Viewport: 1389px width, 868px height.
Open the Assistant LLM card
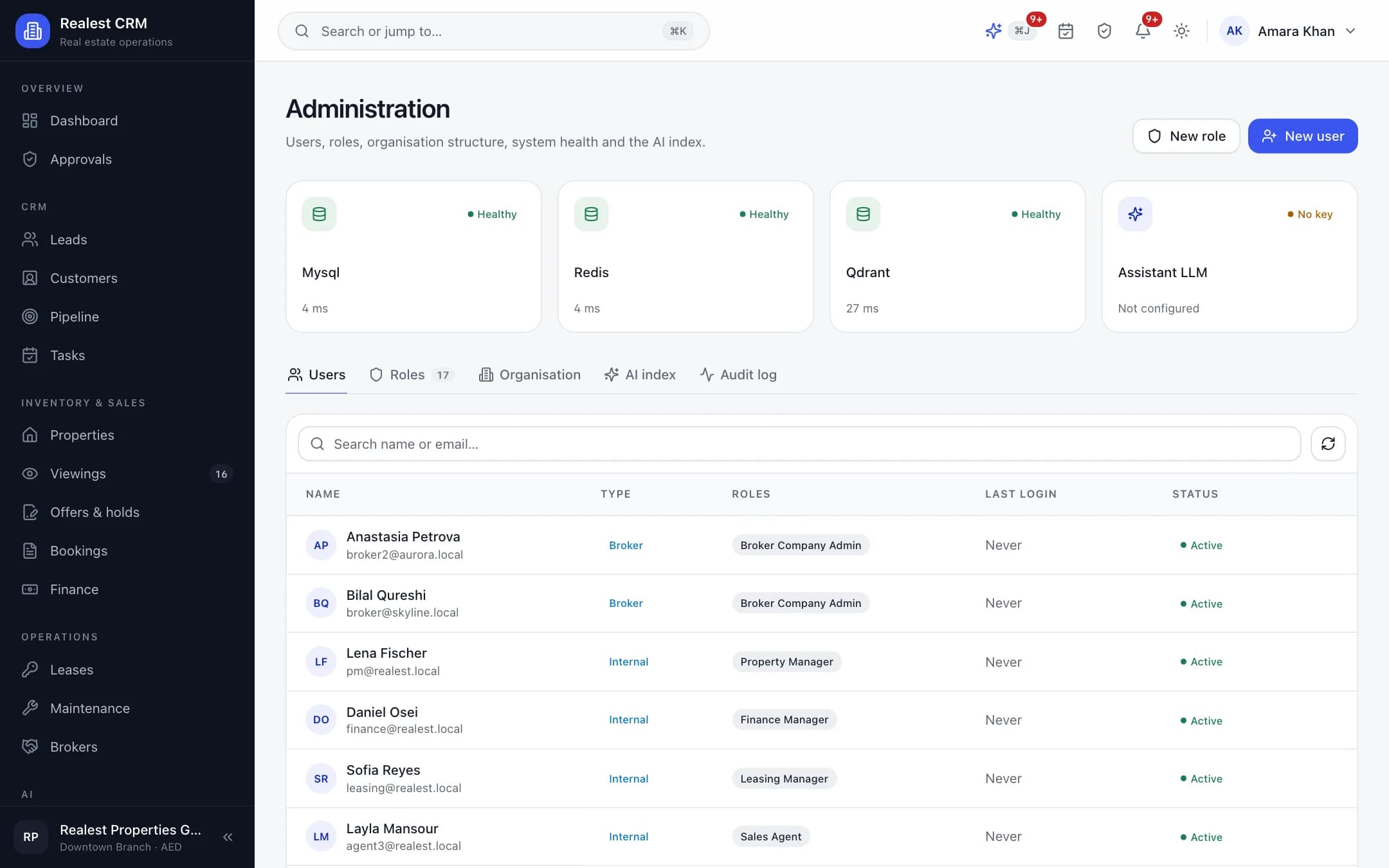[1230, 257]
